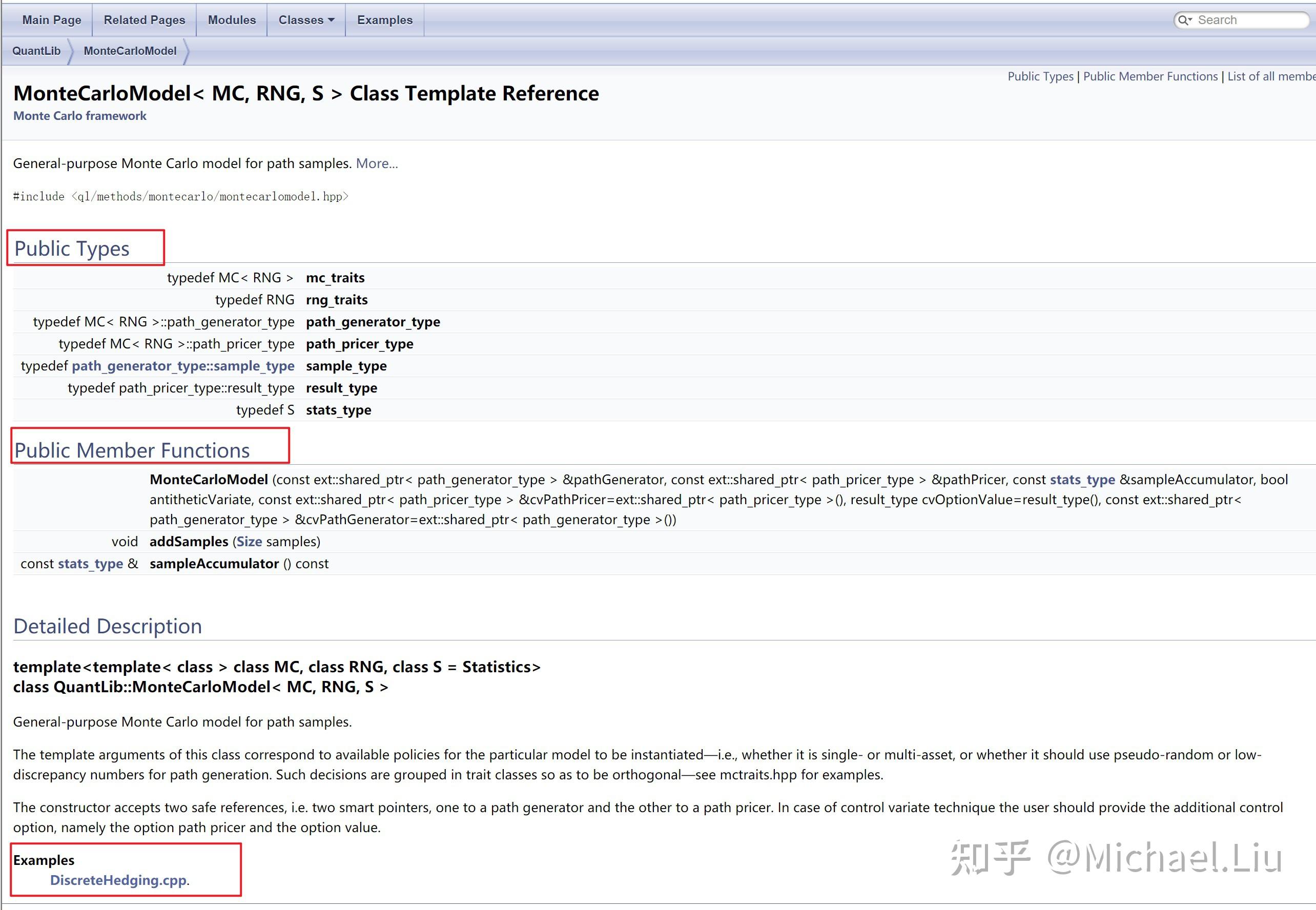Open the DiscreteHedging.cpp example link
1316x910 pixels.
click(x=118, y=880)
